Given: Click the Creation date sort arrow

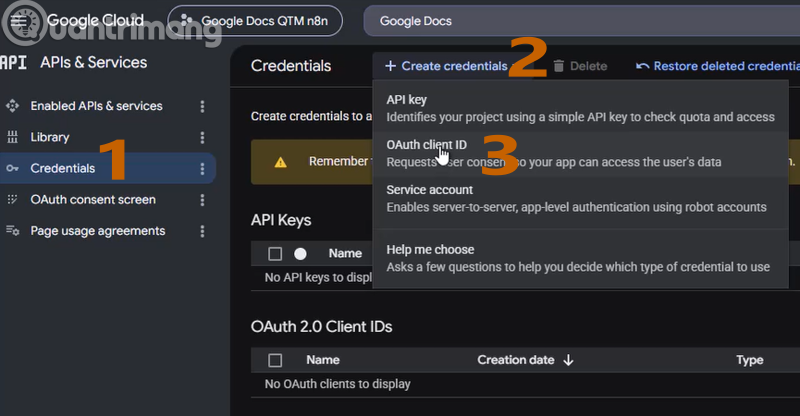Looking at the screenshot, I should (568, 360).
